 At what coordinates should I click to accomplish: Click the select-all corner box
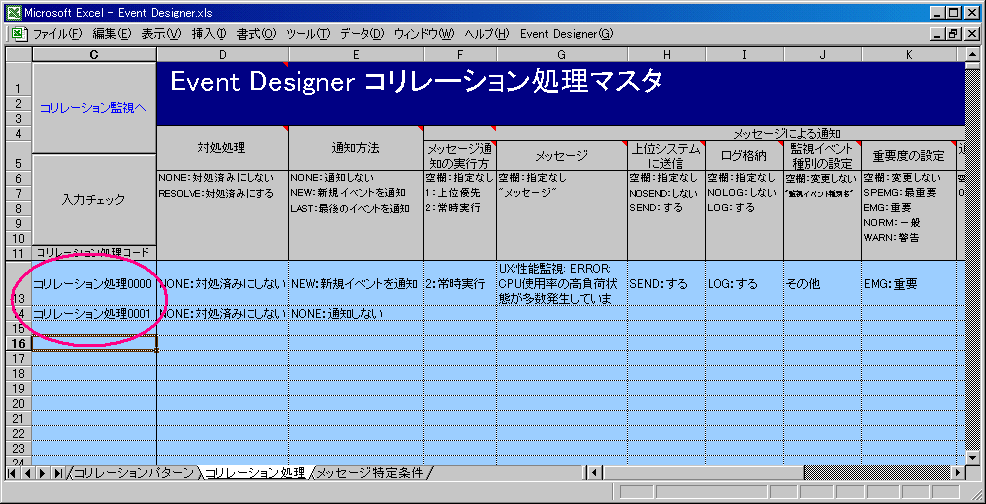(x=18, y=55)
